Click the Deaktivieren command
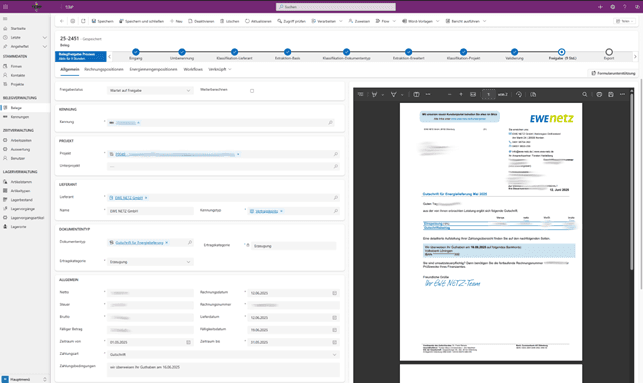The height and width of the screenshot is (383, 643). point(201,21)
